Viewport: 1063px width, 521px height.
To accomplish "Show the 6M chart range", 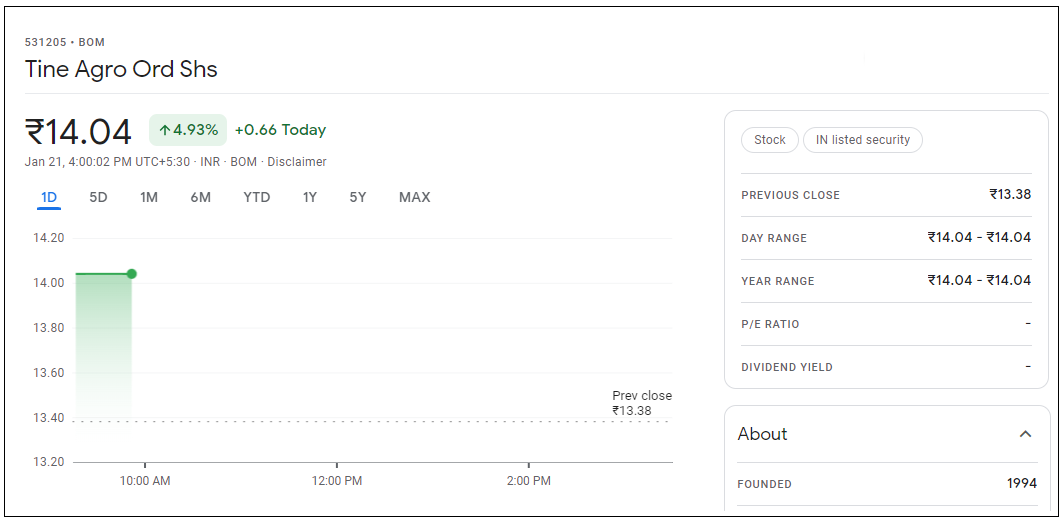I will 201,197.
